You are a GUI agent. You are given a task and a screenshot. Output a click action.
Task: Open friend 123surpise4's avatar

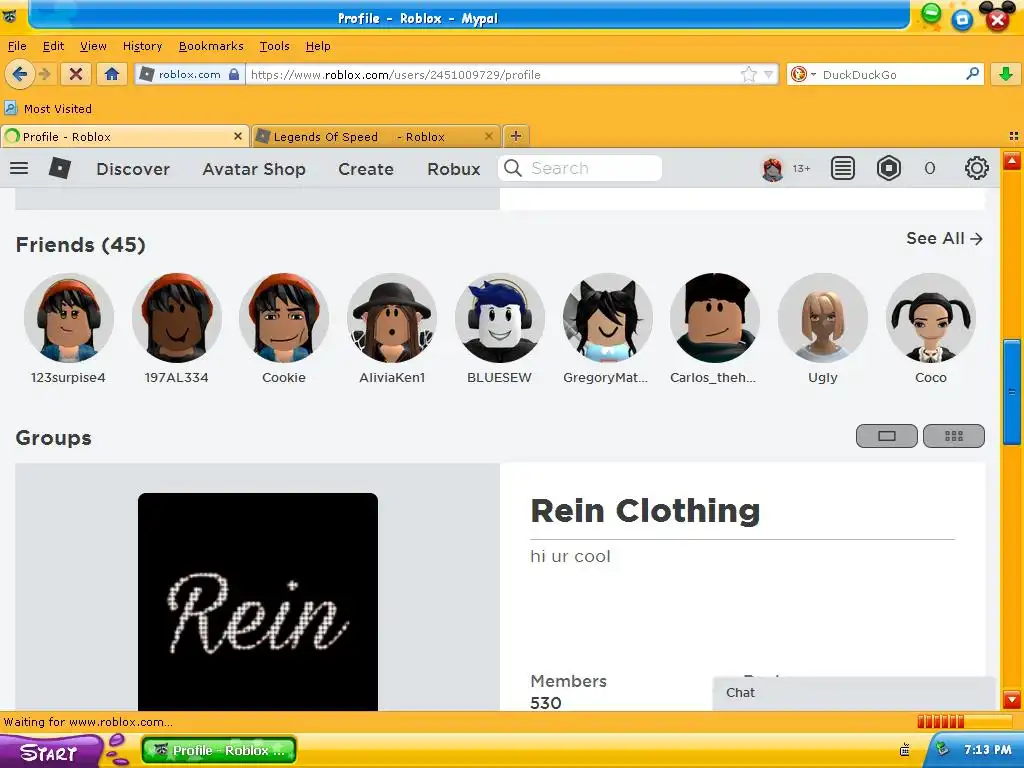coord(69,317)
